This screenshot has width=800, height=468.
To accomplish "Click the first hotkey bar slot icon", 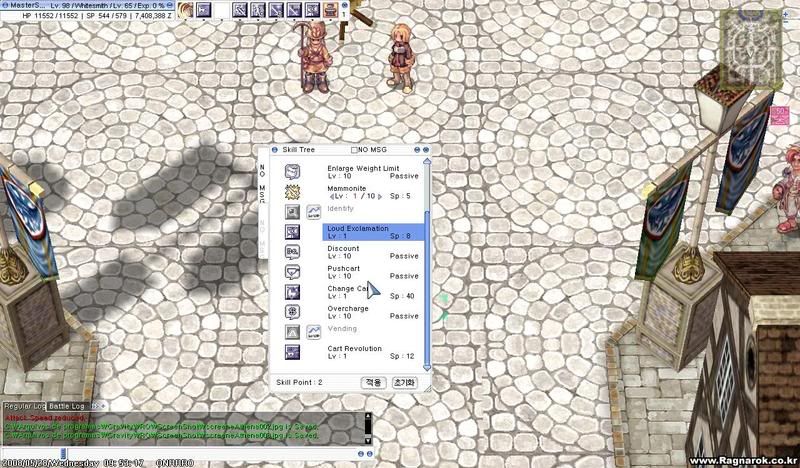I will [185, 10].
